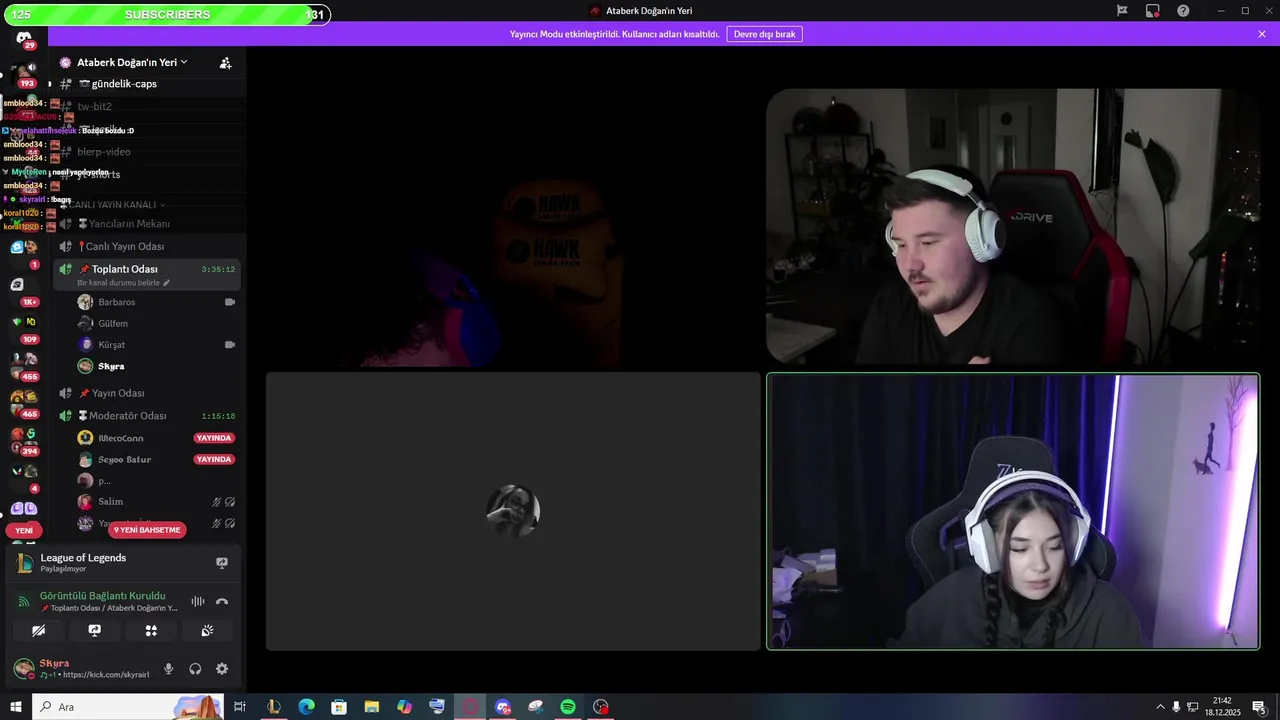The height and width of the screenshot is (720, 1280).
Task: Click the 9 YENİ BAHSETME pill
Action: pyautogui.click(x=147, y=530)
